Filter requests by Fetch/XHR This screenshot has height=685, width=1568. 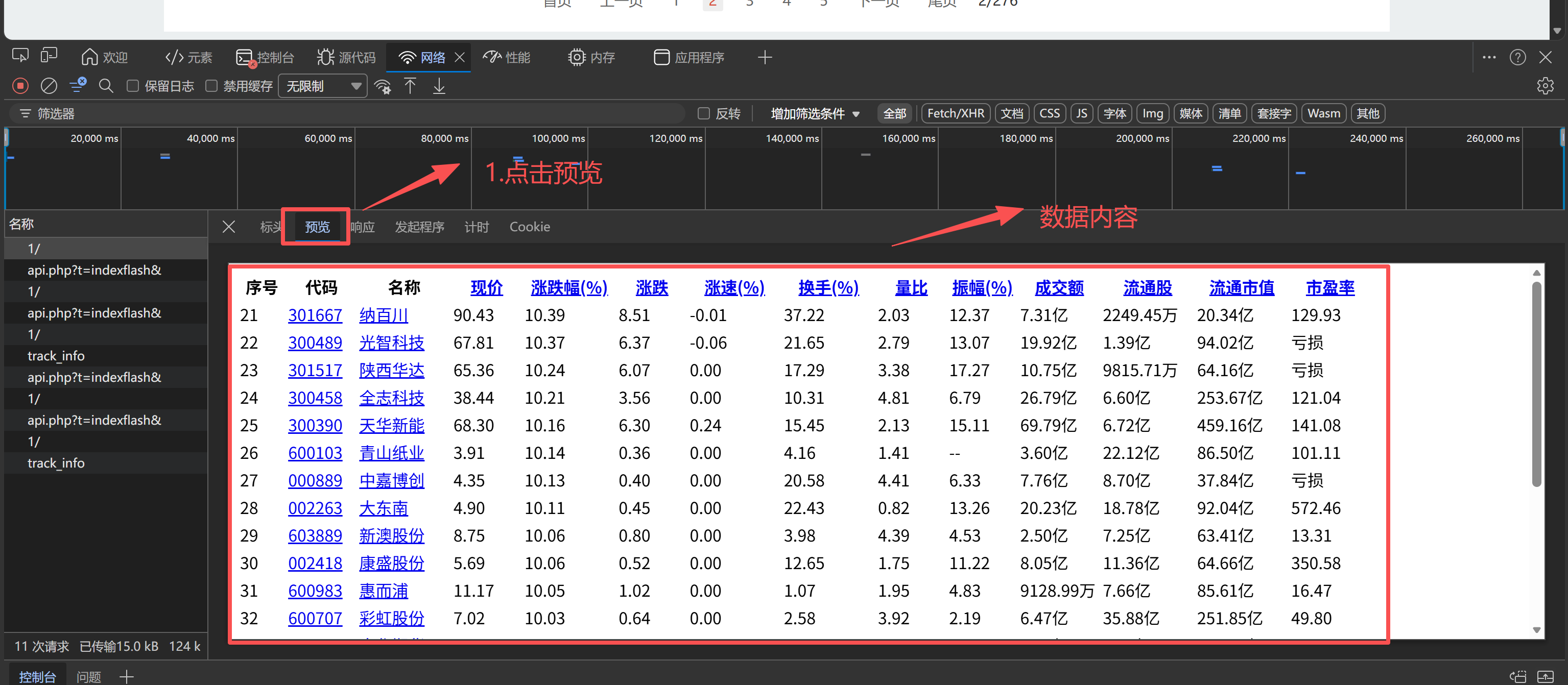click(955, 113)
